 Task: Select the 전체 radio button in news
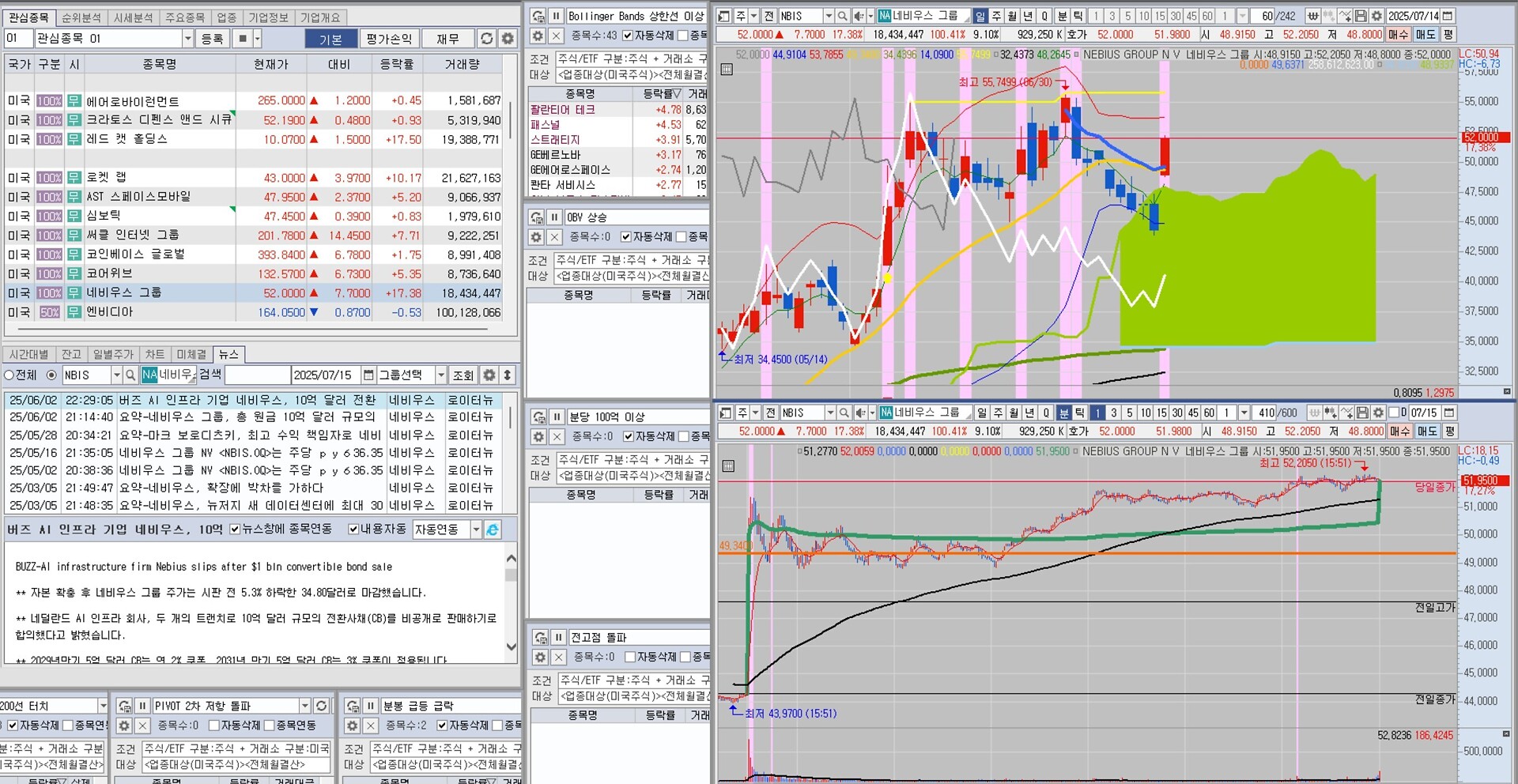coord(9,375)
